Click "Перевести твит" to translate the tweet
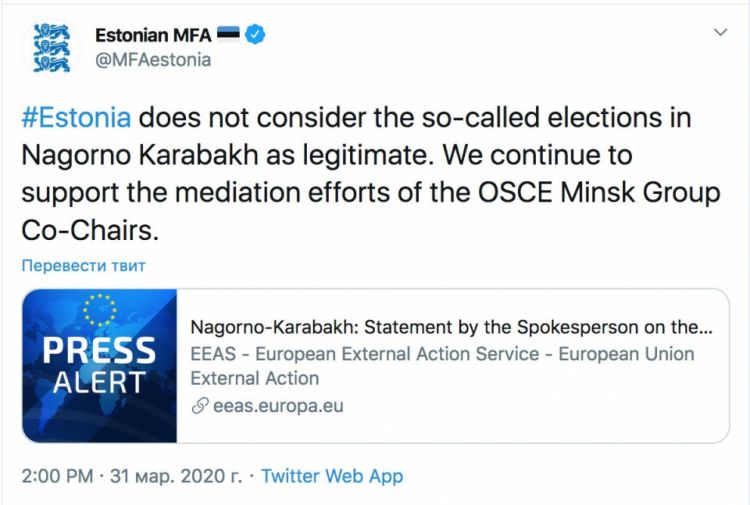Image resolution: width=750 pixels, height=505 pixels. [x=84, y=265]
